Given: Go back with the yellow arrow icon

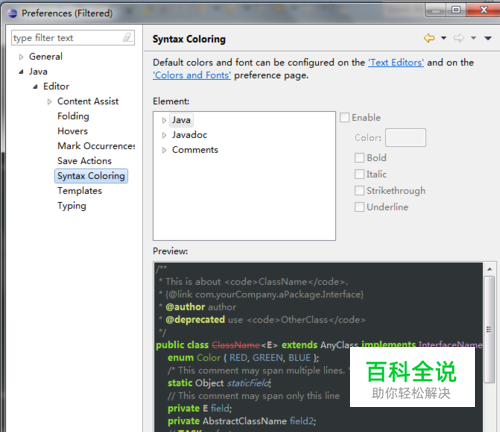Looking at the screenshot, I should click(429, 38).
